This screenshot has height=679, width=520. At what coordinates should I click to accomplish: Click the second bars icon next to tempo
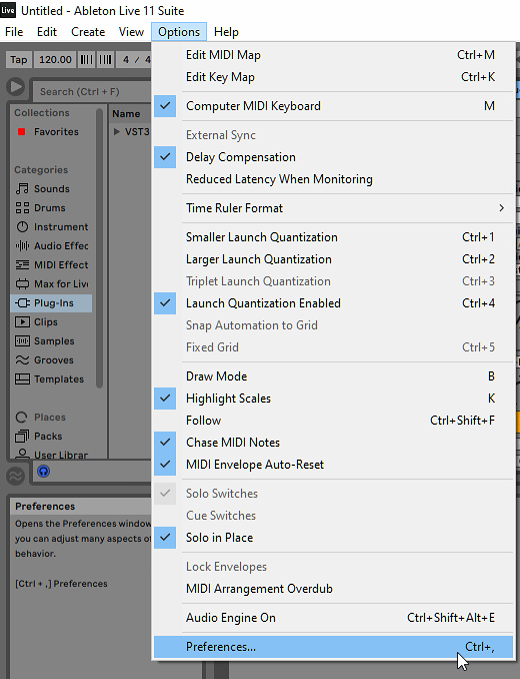click(105, 59)
